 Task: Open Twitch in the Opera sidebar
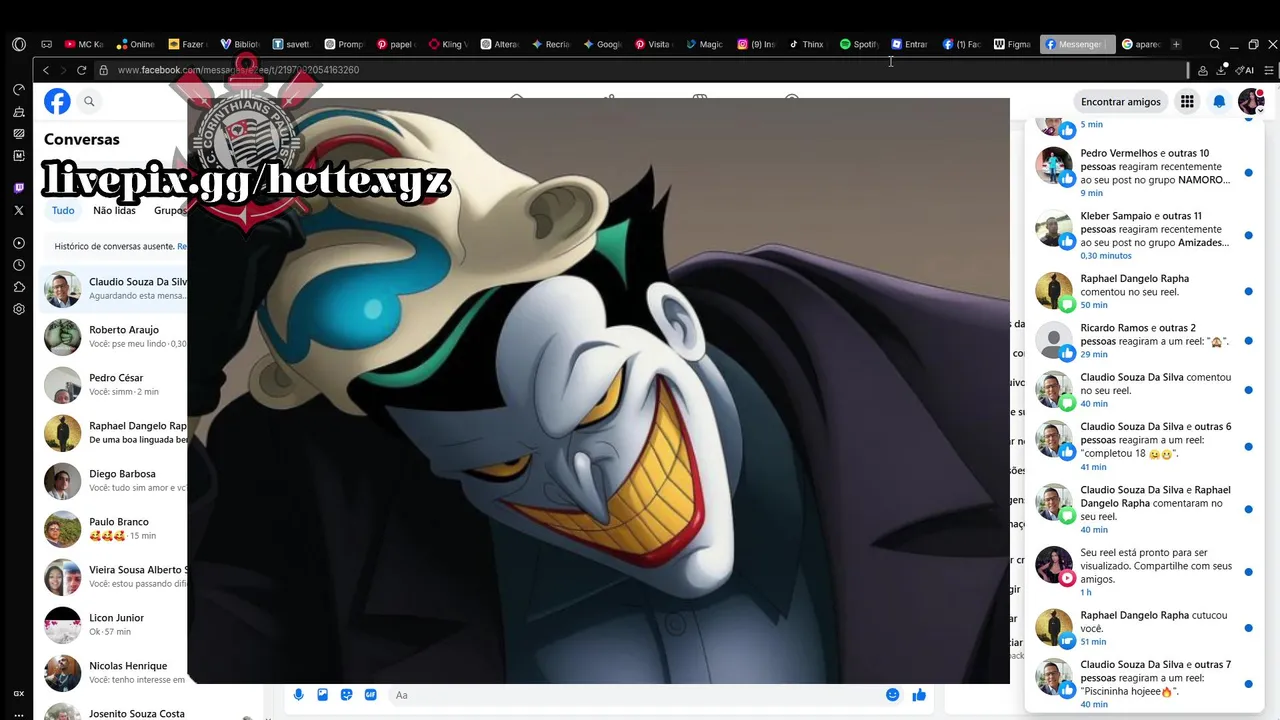19,188
